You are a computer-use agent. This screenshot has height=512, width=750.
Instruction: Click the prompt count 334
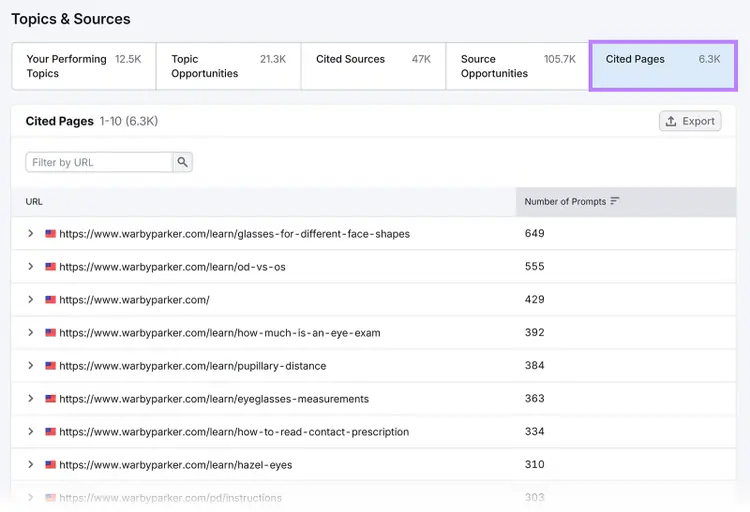click(x=534, y=432)
